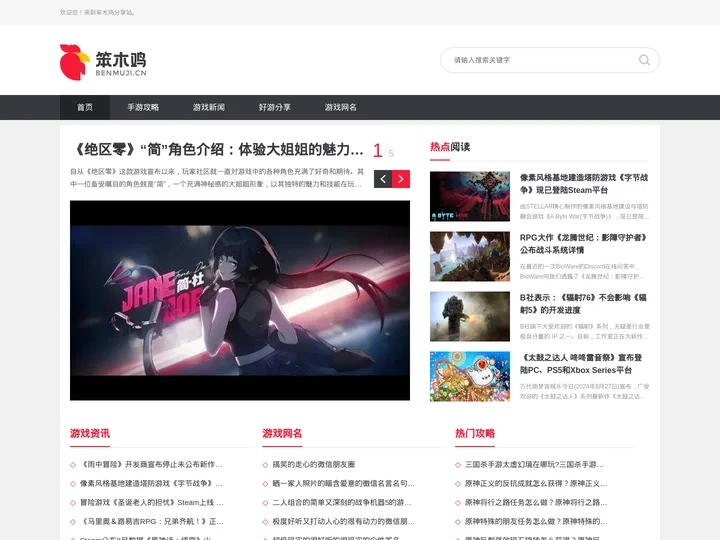The height and width of the screenshot is (540, 720).
Task: Open RPG大作《龙腾世纪：影障守护者》 article title
Action: 584,244
